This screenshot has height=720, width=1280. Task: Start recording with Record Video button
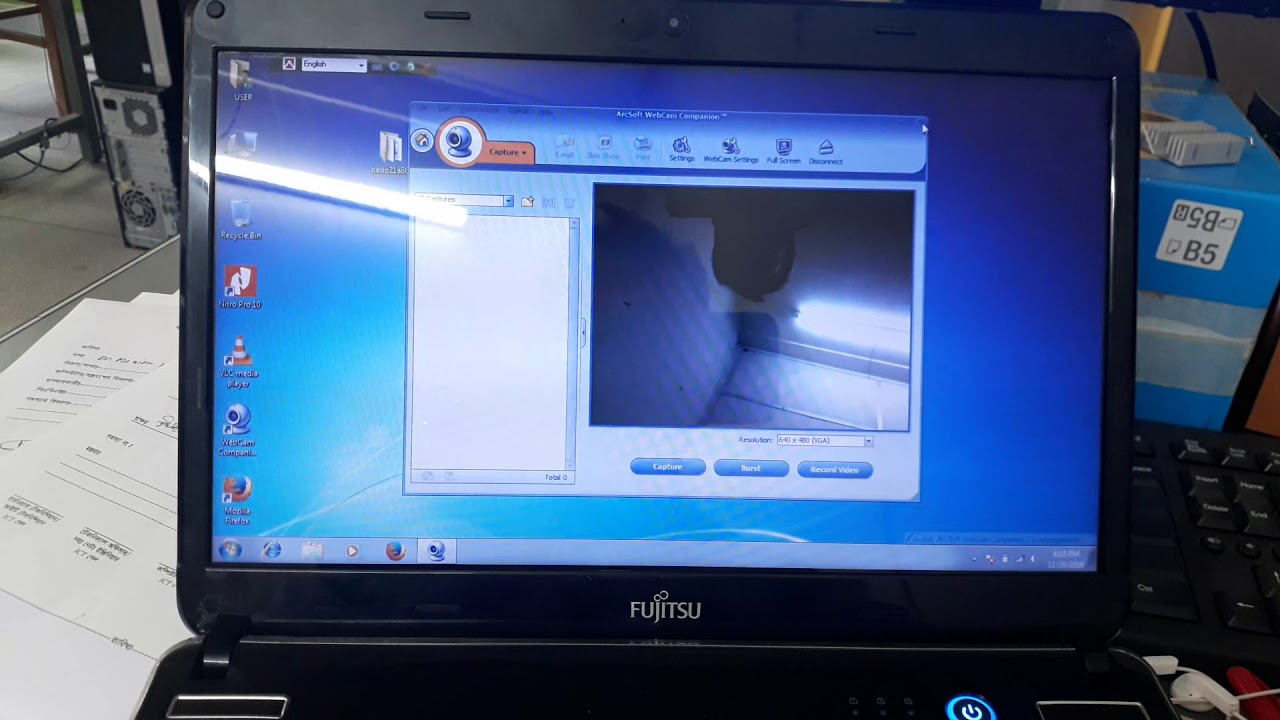[835, 469]
